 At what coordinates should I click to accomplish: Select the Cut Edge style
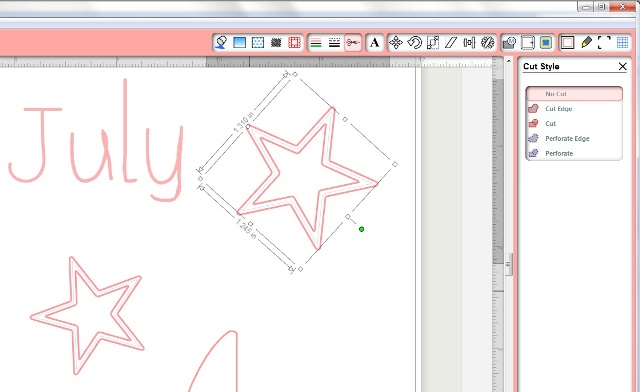574,109
